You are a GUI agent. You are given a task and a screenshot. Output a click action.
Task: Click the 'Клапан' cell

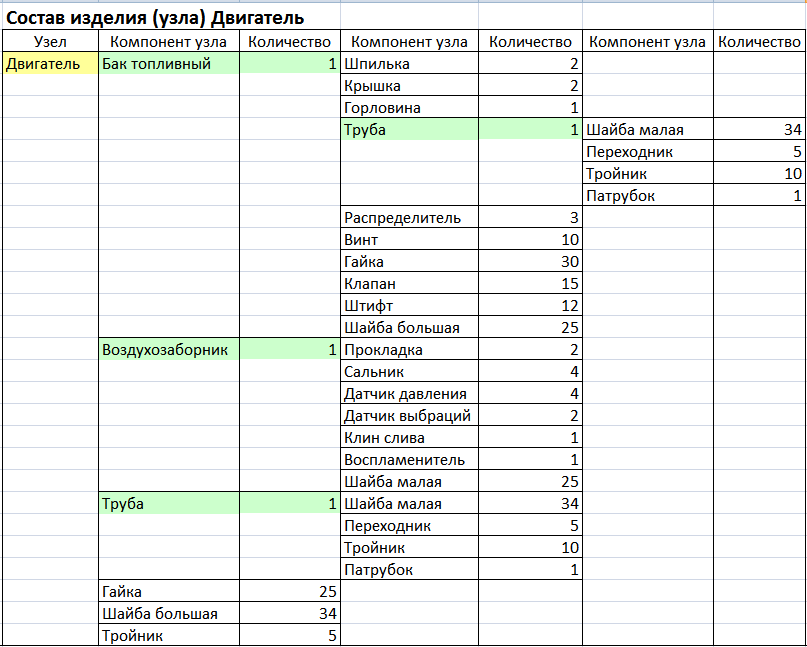click(409, 284)
